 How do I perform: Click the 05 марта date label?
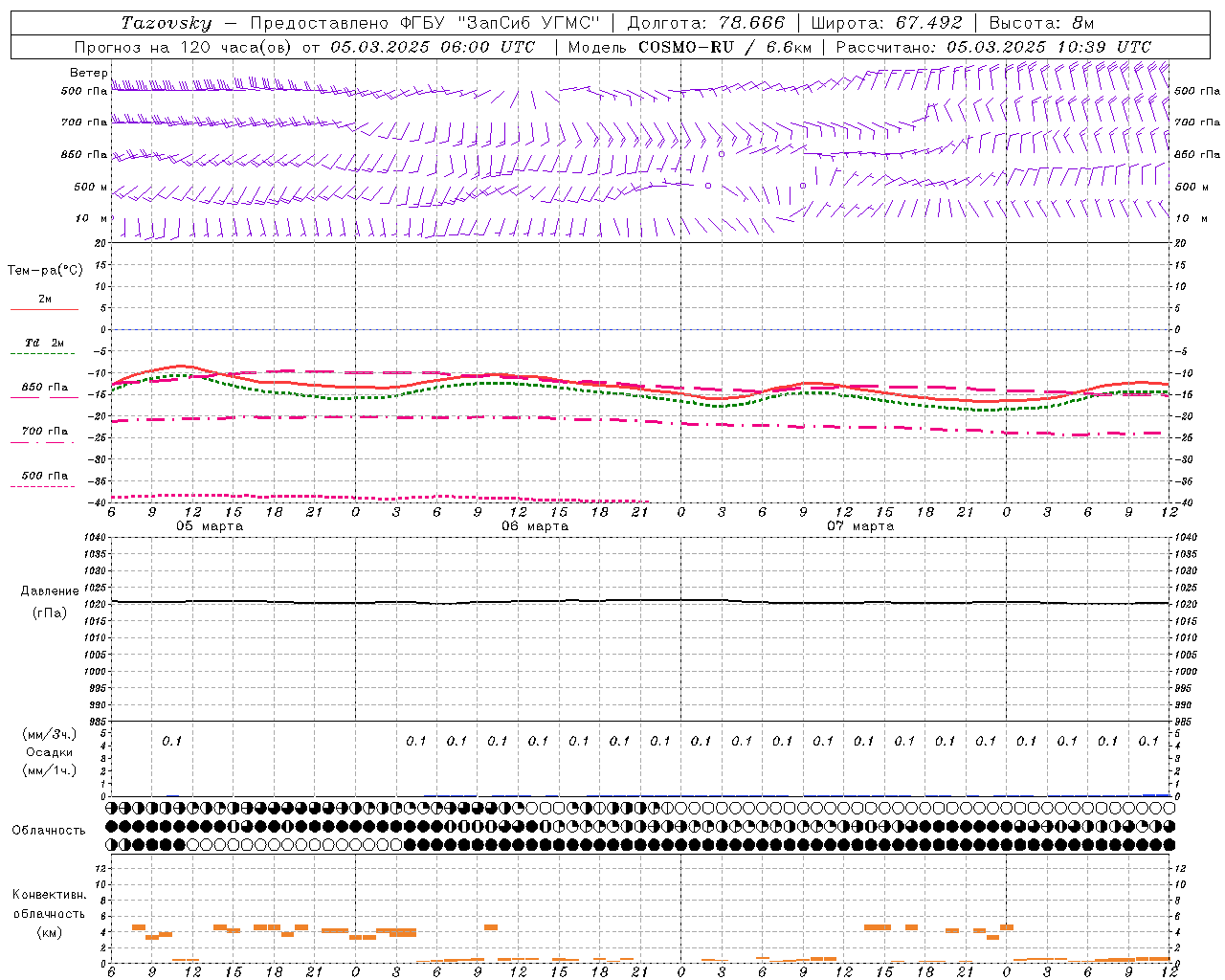coord(210,526)
